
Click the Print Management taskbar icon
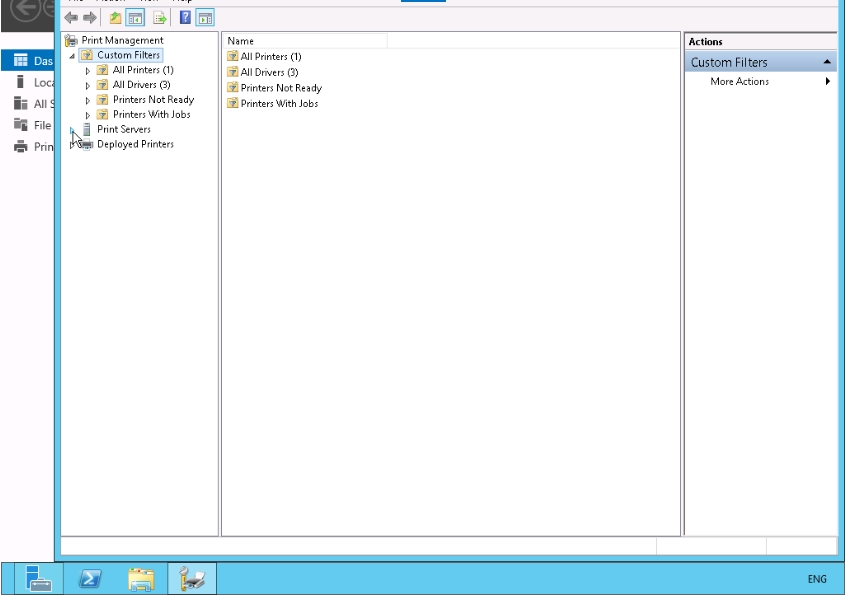pos(192,579)
